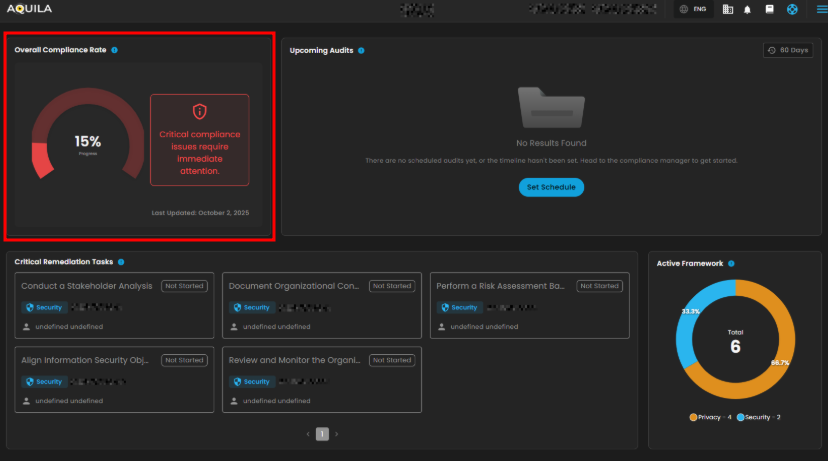The image size is (828, 461).
Task: Toggle the Security legend item
Action: (758, 417)
